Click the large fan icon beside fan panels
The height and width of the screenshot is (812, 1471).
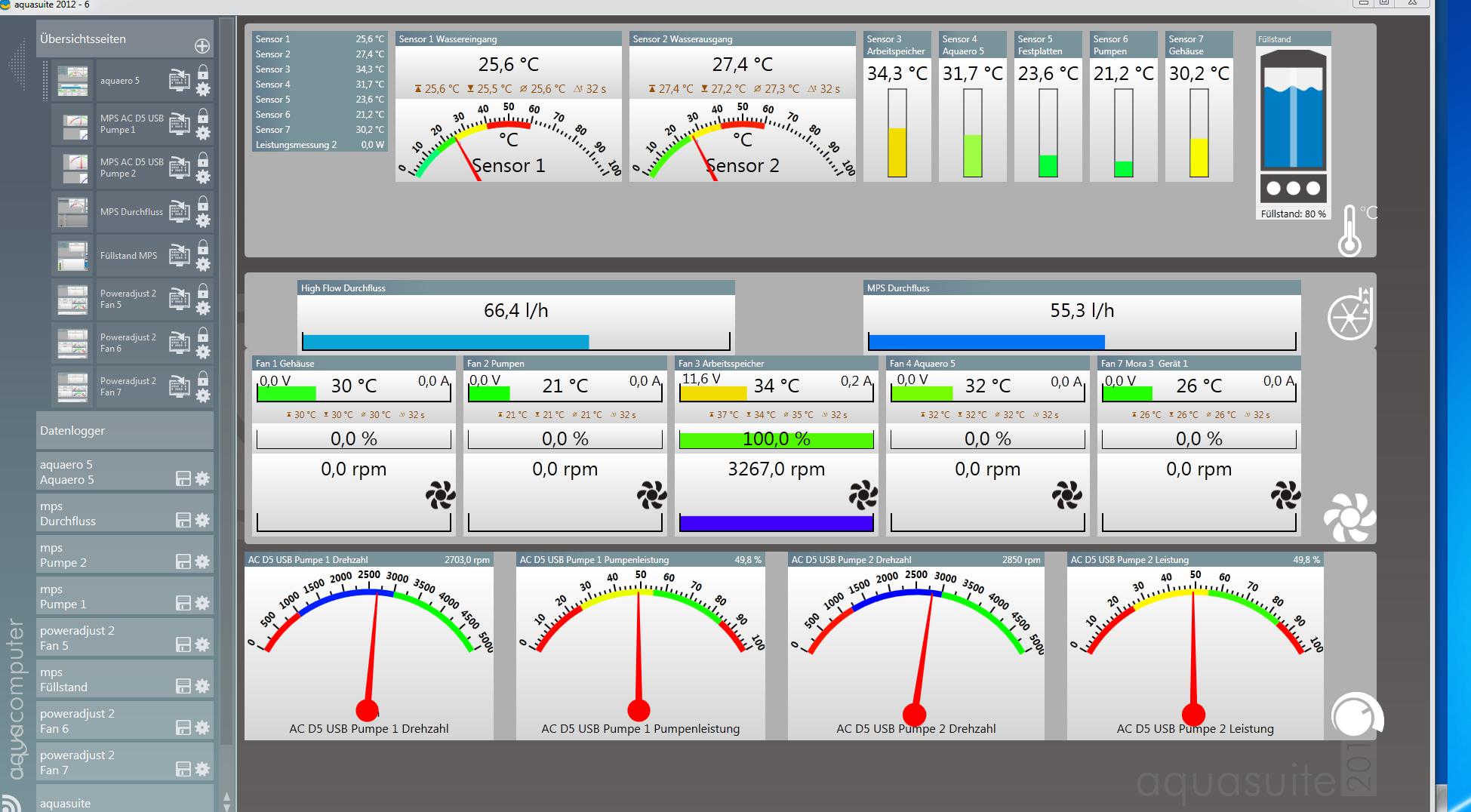point(1349,518)
